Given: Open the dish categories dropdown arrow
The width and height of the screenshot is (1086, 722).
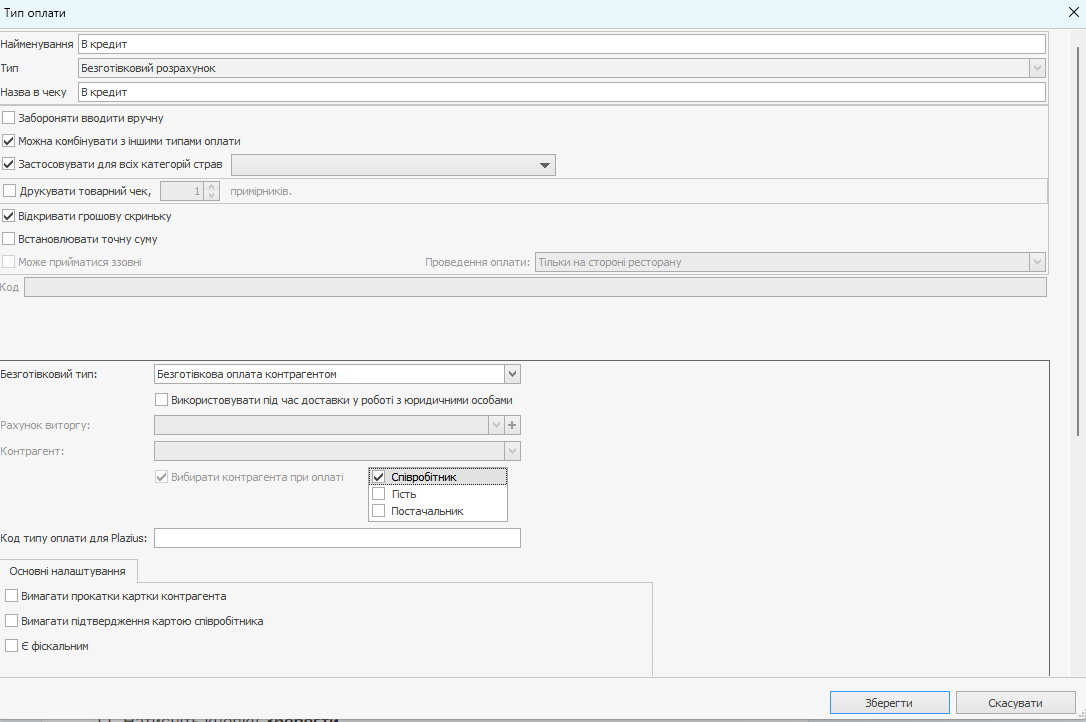Looking at the screenshot, I should point(545,165).
